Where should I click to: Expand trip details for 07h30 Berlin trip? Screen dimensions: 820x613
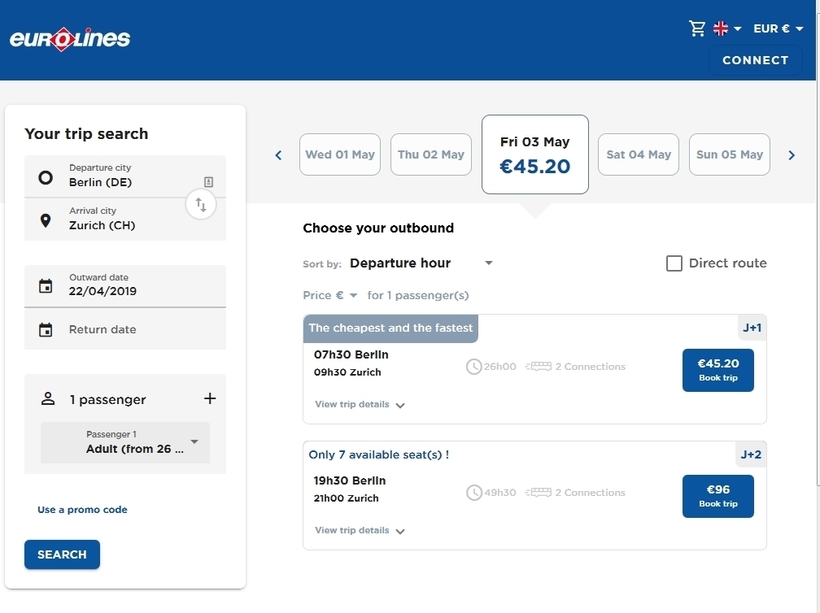coord(360,405)
